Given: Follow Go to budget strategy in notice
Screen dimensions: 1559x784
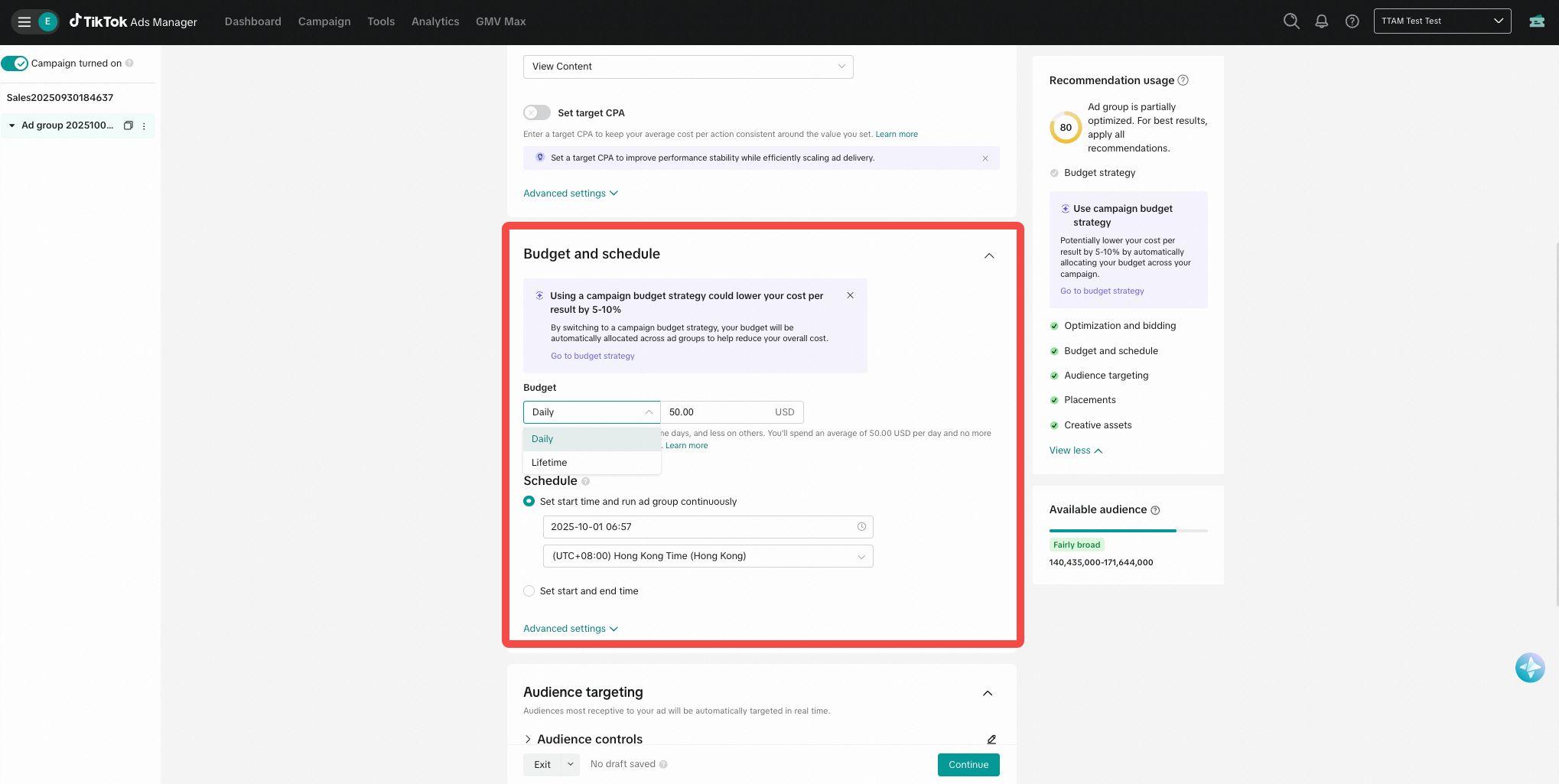Looking at the screenshot, I should (x=593, y=356).
